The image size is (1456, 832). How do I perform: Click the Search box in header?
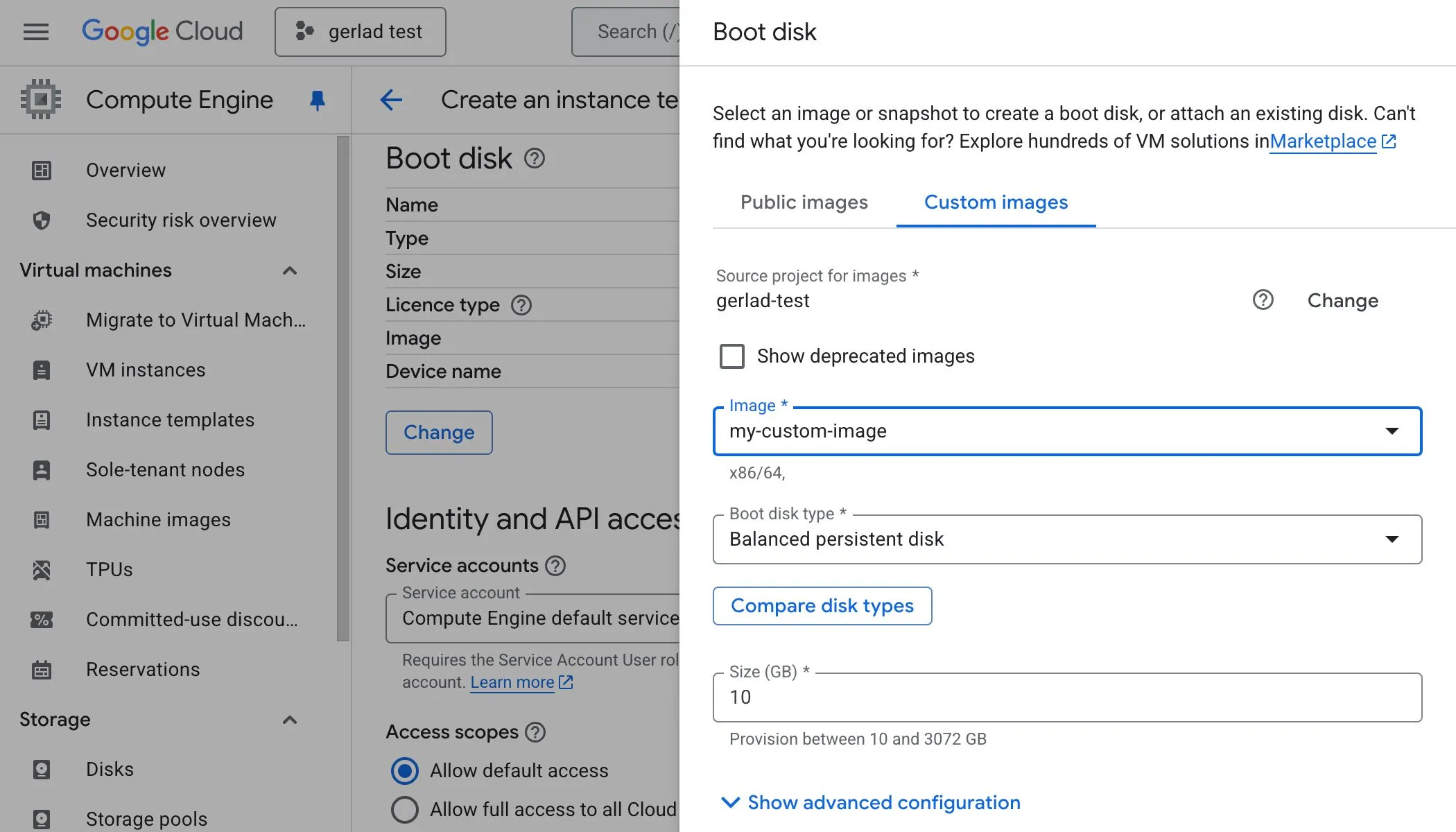pyautogui.click(x=625, y=32)
